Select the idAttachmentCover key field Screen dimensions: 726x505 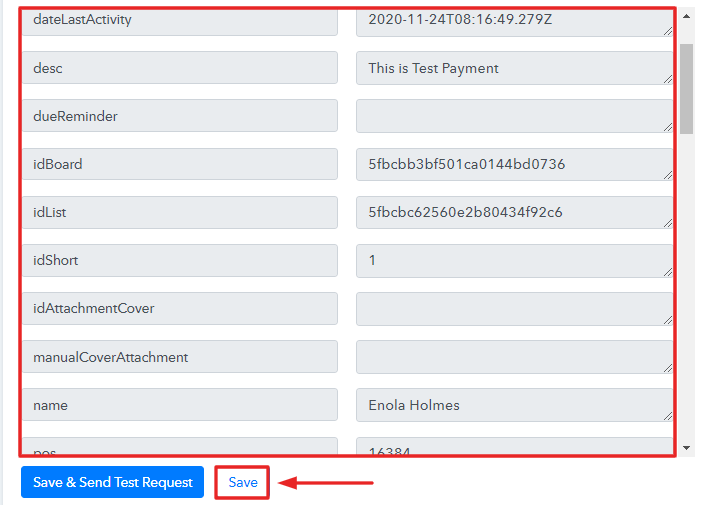(180, 308)
